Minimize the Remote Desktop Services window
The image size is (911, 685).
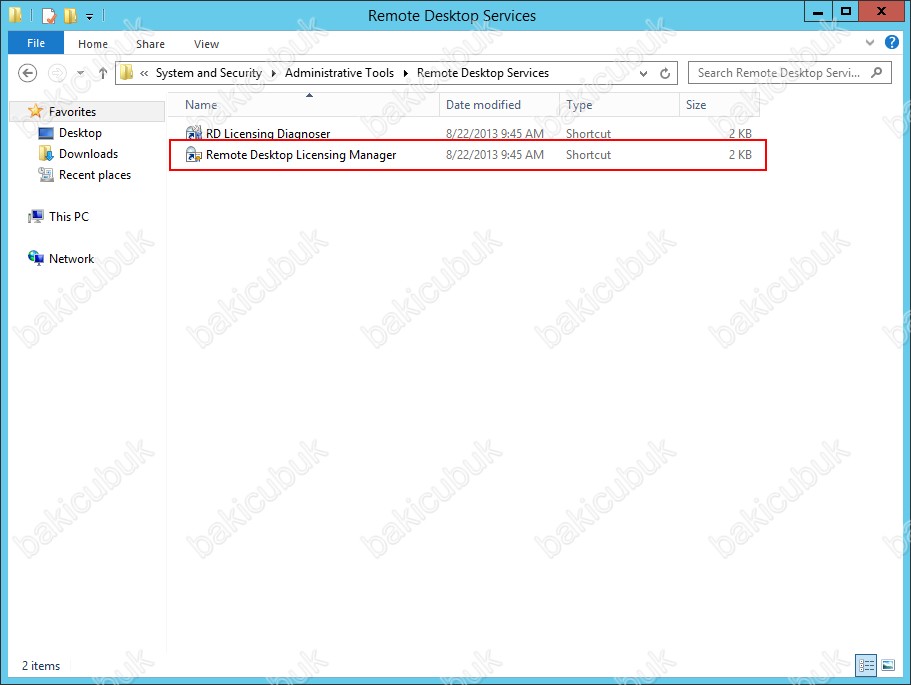click(818, 11)
